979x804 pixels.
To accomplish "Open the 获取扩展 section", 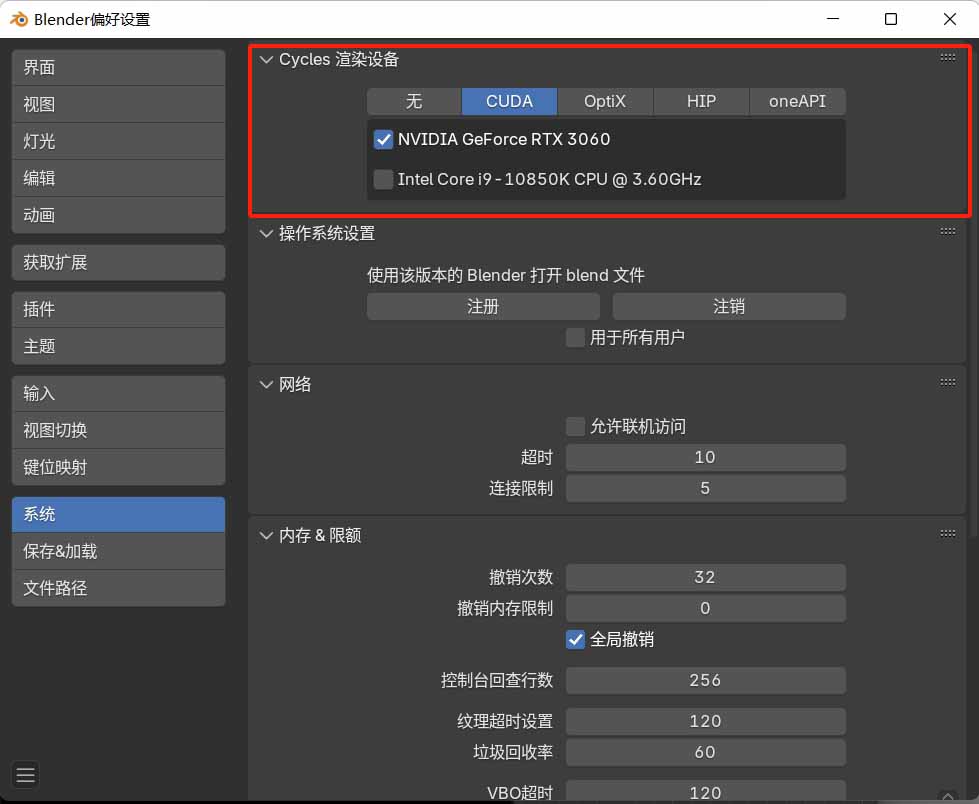I will (x=119, y=262).
